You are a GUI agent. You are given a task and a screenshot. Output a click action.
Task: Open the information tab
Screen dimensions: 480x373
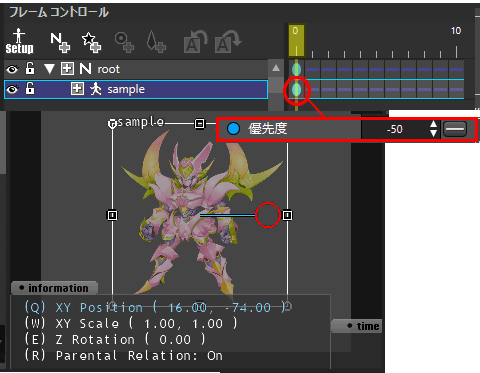[54, 288]
